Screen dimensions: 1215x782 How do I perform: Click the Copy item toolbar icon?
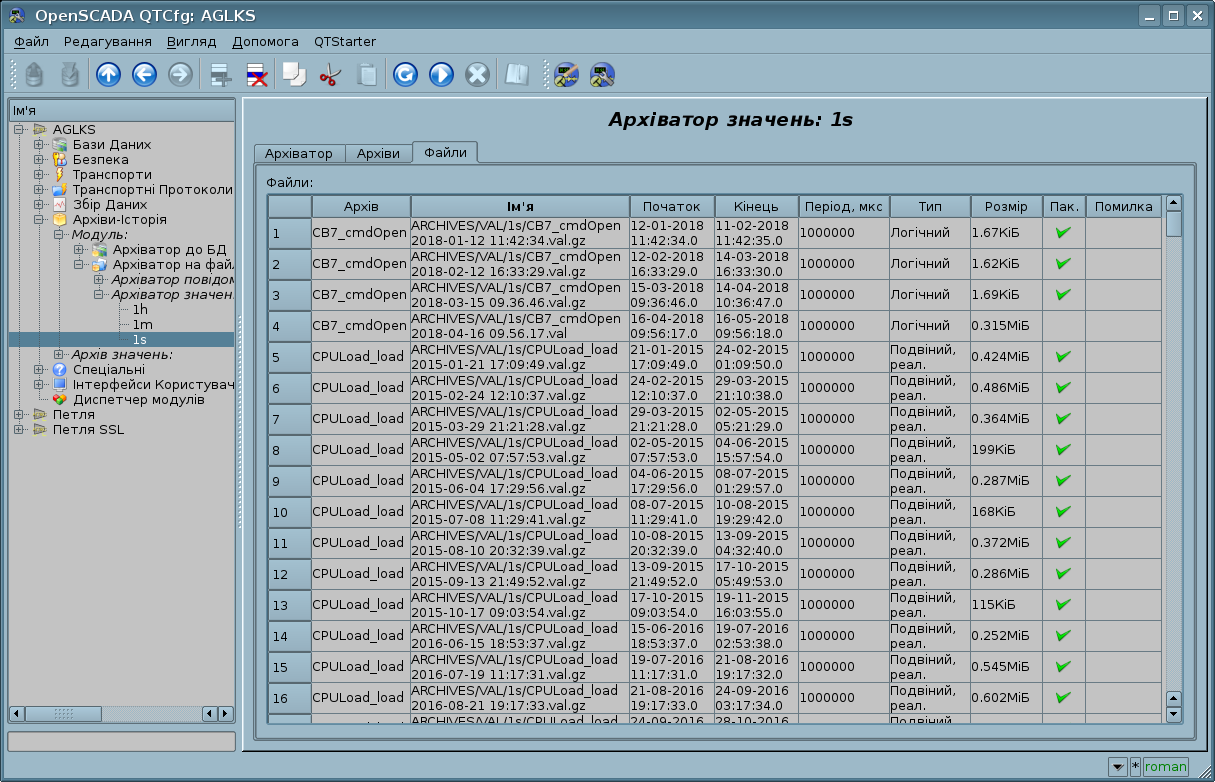[294, 75]
